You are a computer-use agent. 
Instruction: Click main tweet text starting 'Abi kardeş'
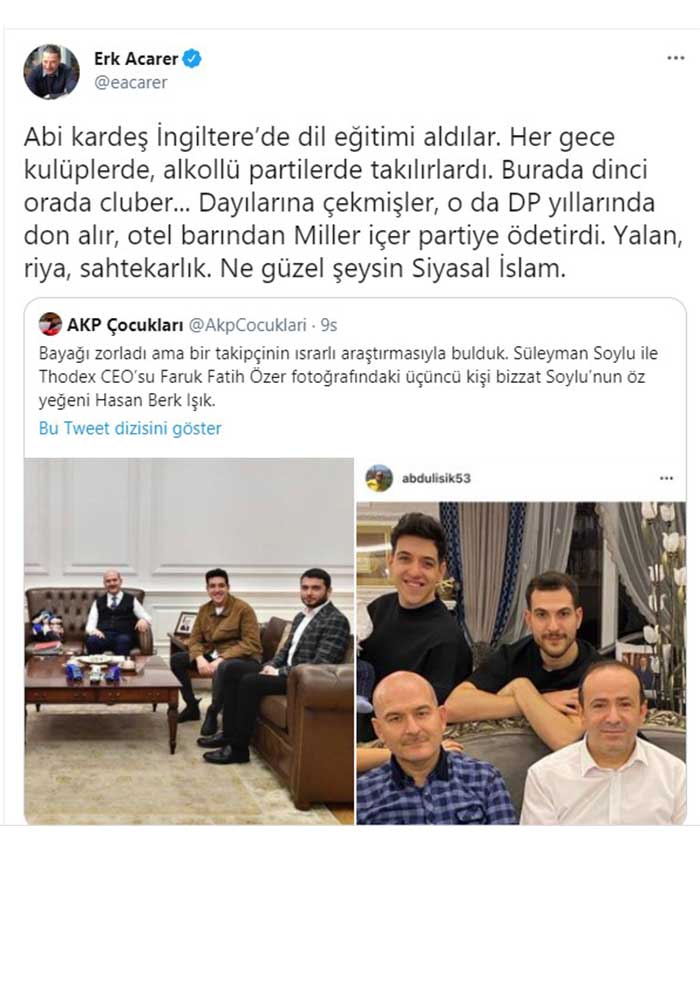[353, 203]
